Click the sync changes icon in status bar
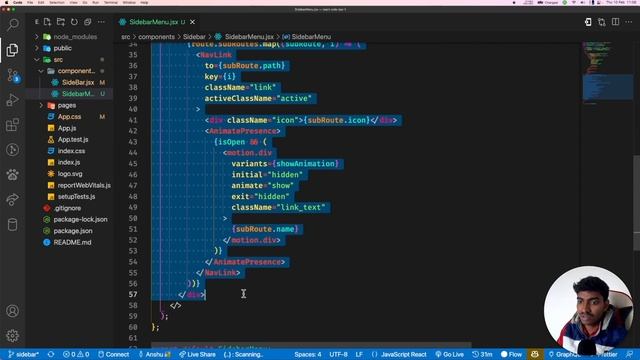The image size is (640, 360). coord(51,354)
